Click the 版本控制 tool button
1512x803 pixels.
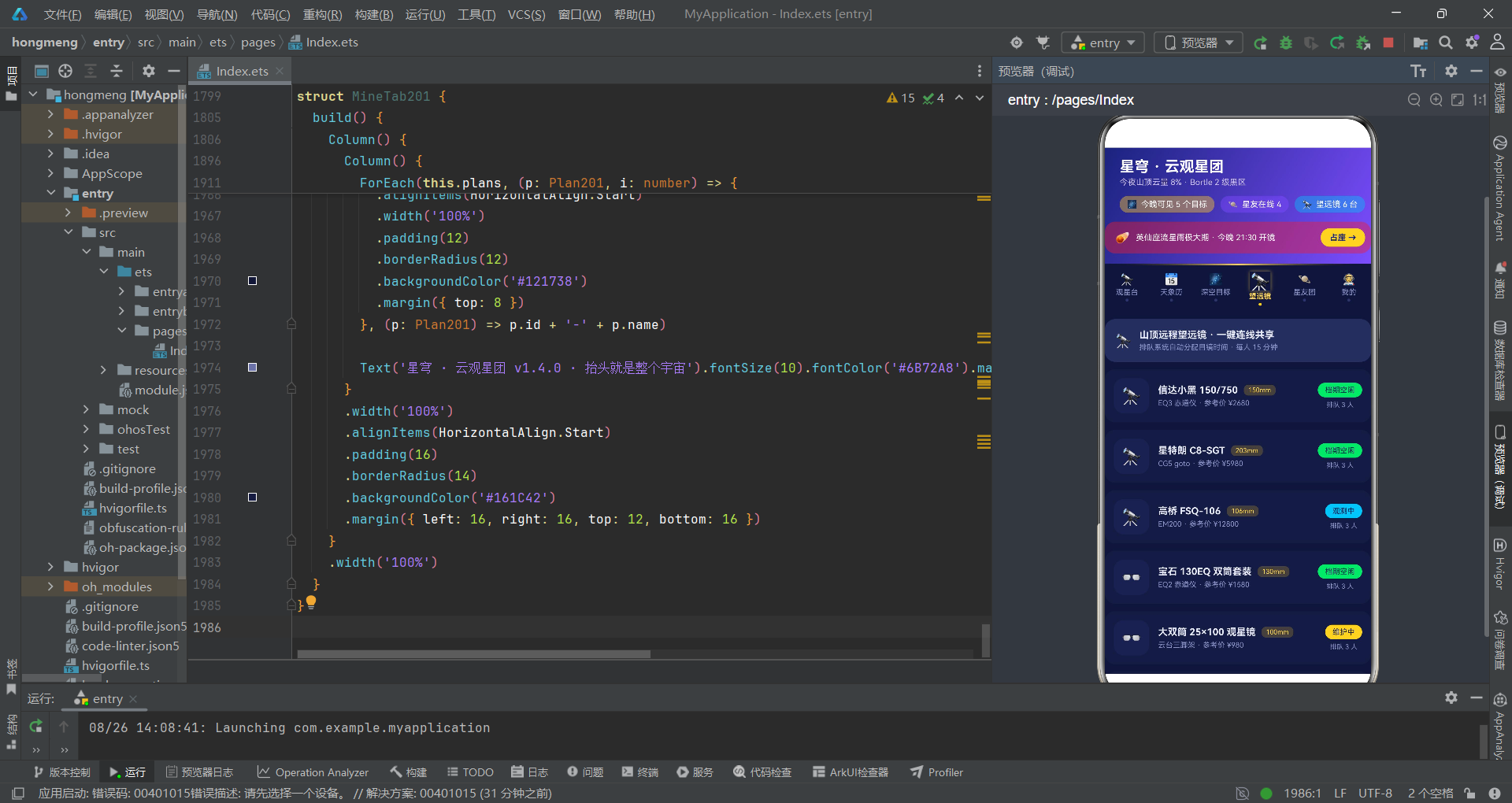[x=62, y=772]
